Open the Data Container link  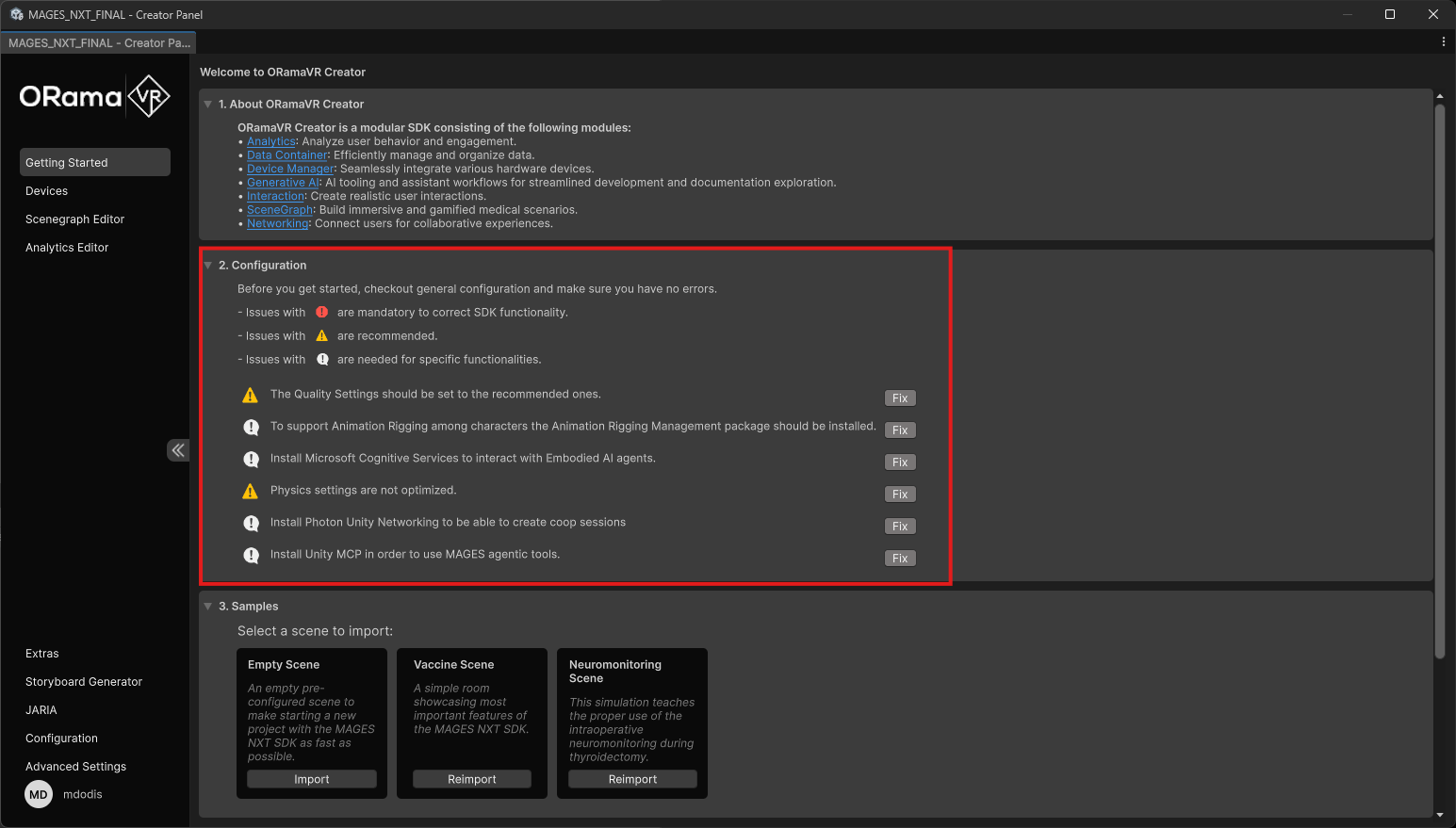pyautogui.click(x=287, y=155)
